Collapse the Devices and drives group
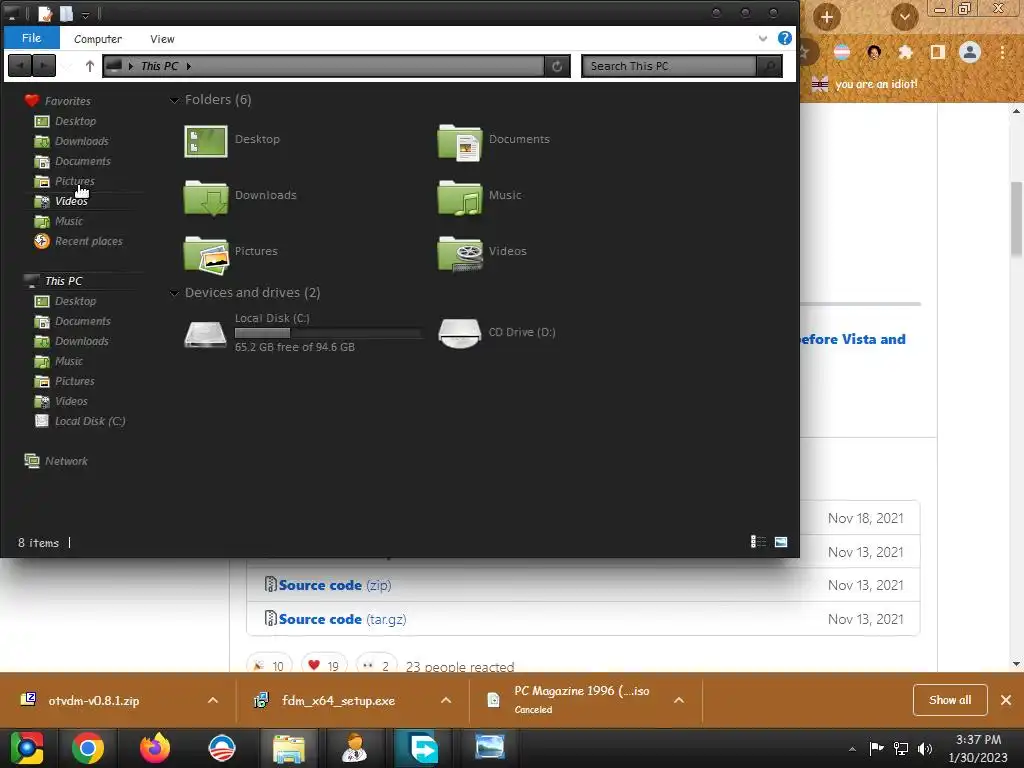 point(174,293)
